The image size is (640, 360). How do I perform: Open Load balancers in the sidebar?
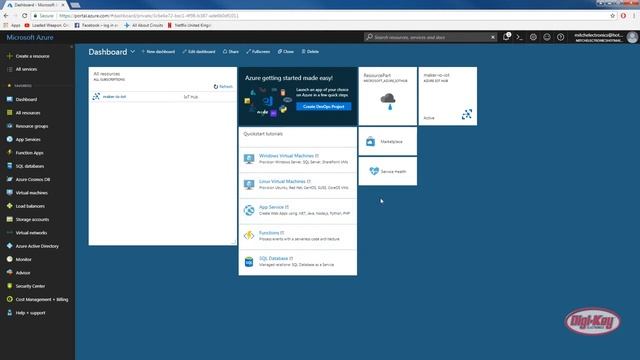tap(30, 206)
